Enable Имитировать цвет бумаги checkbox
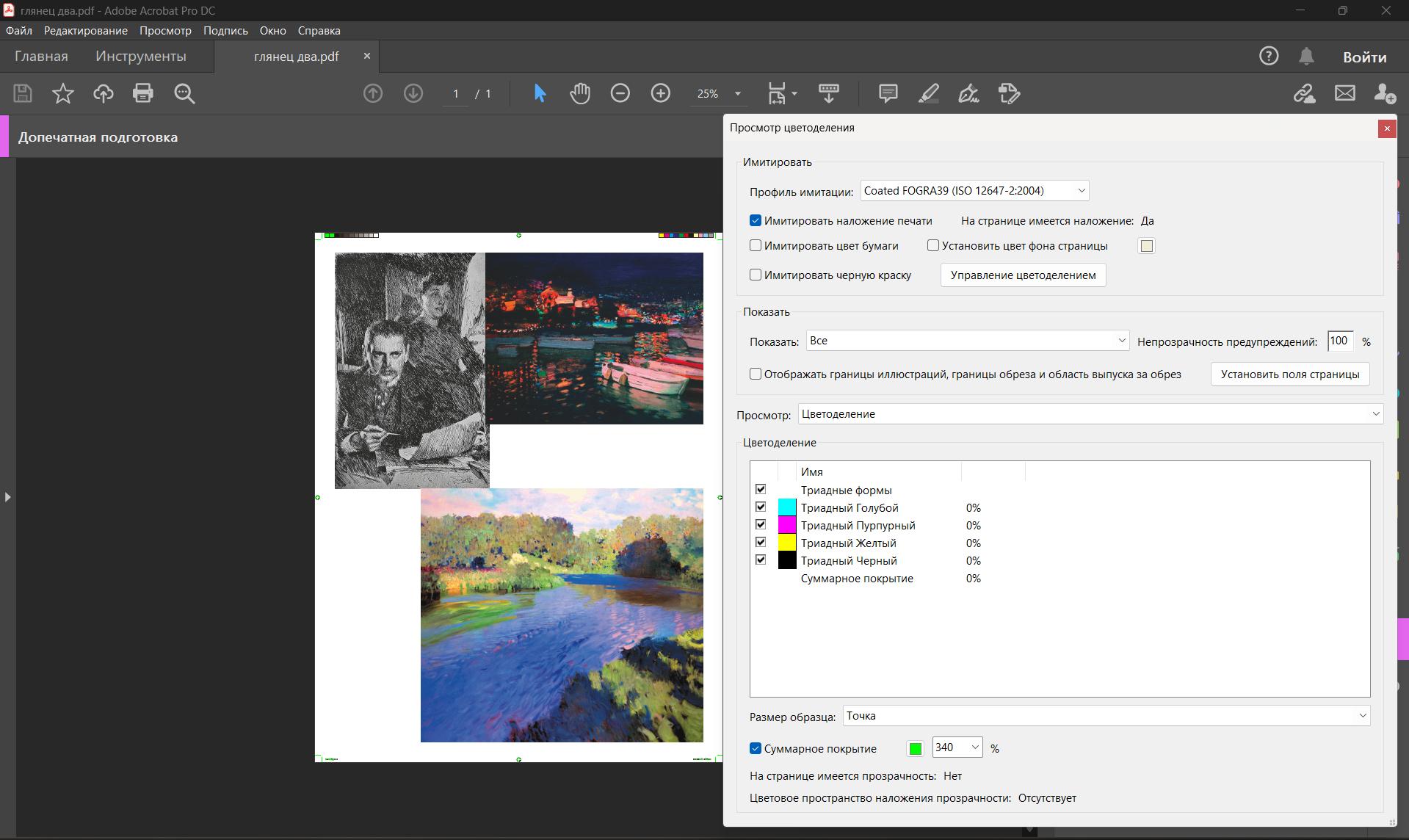 tap(756, 245)
